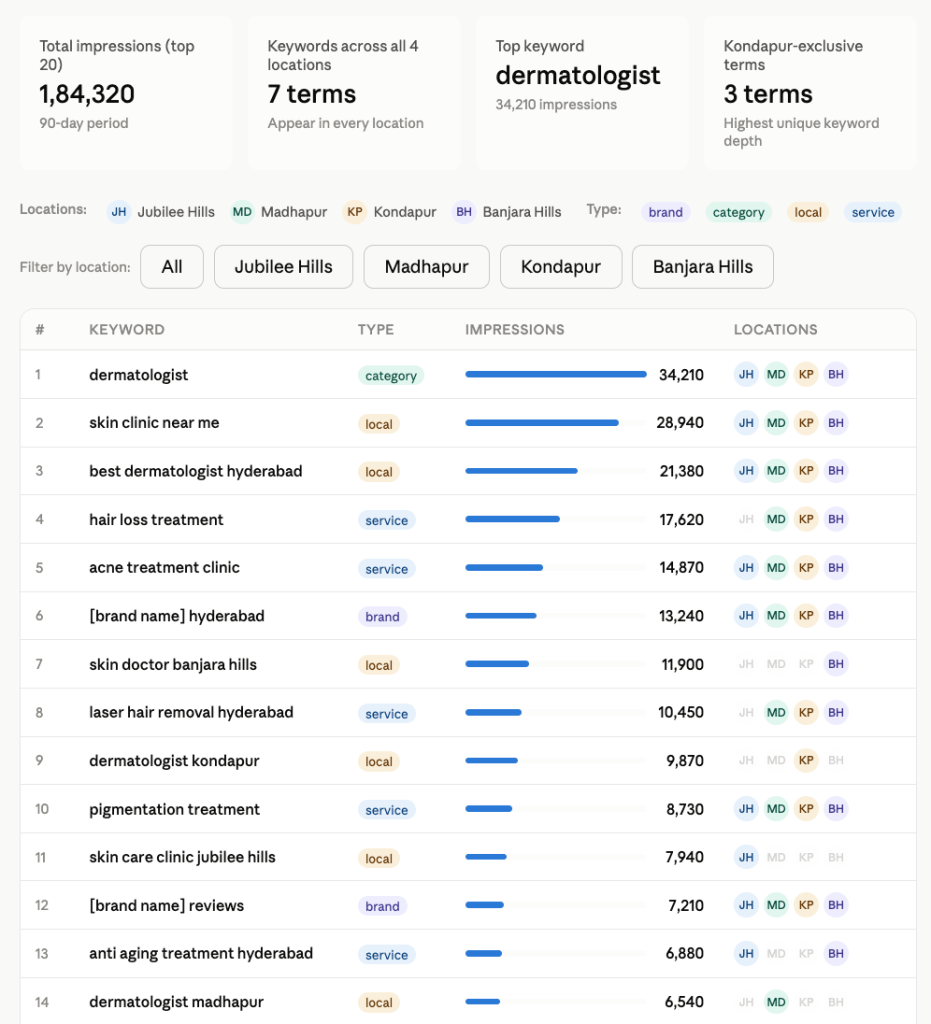Click the service type legend tag
Image resolution: width=931 pixels, height=1024 pixels.
point(873,212)
